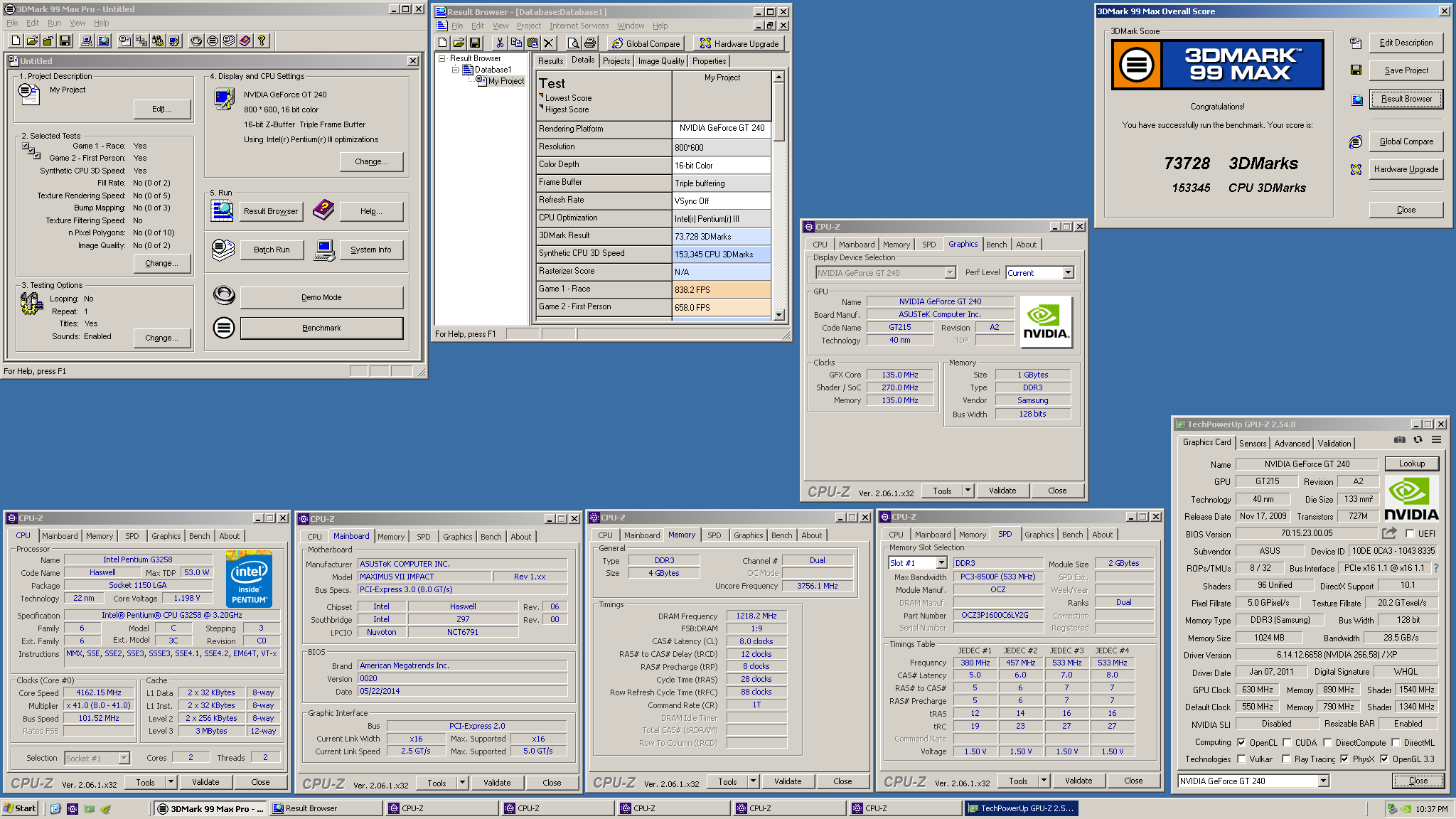Viewport: 1456px width, 819px height.
Task: Click Print preview icon in Result Browser toolbar
Action: tap(573, 43)
